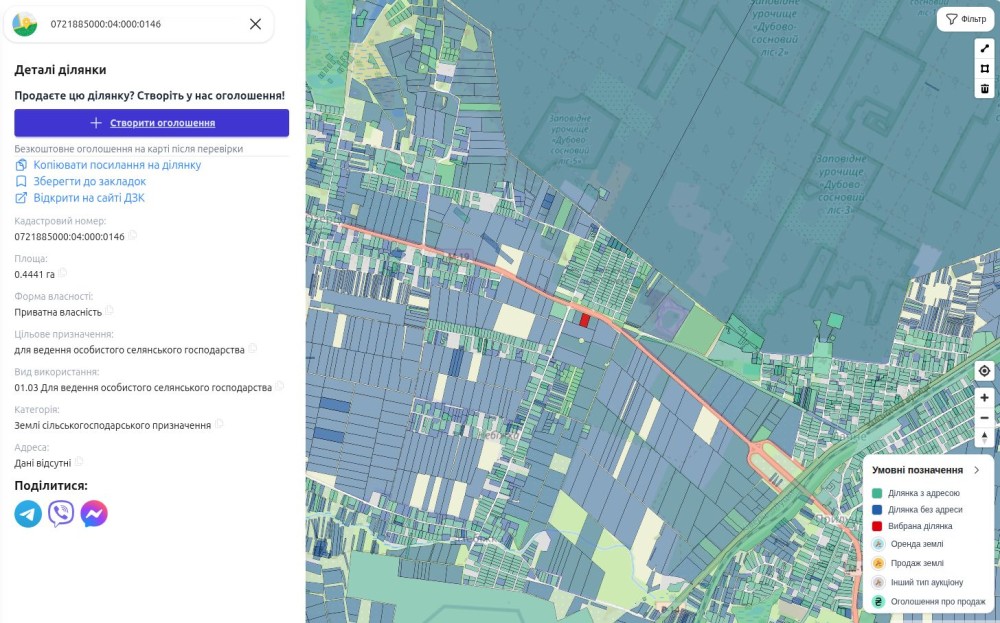Click Зберегти до закладок link
This screenshot has height=623, width=1000.
89,182
